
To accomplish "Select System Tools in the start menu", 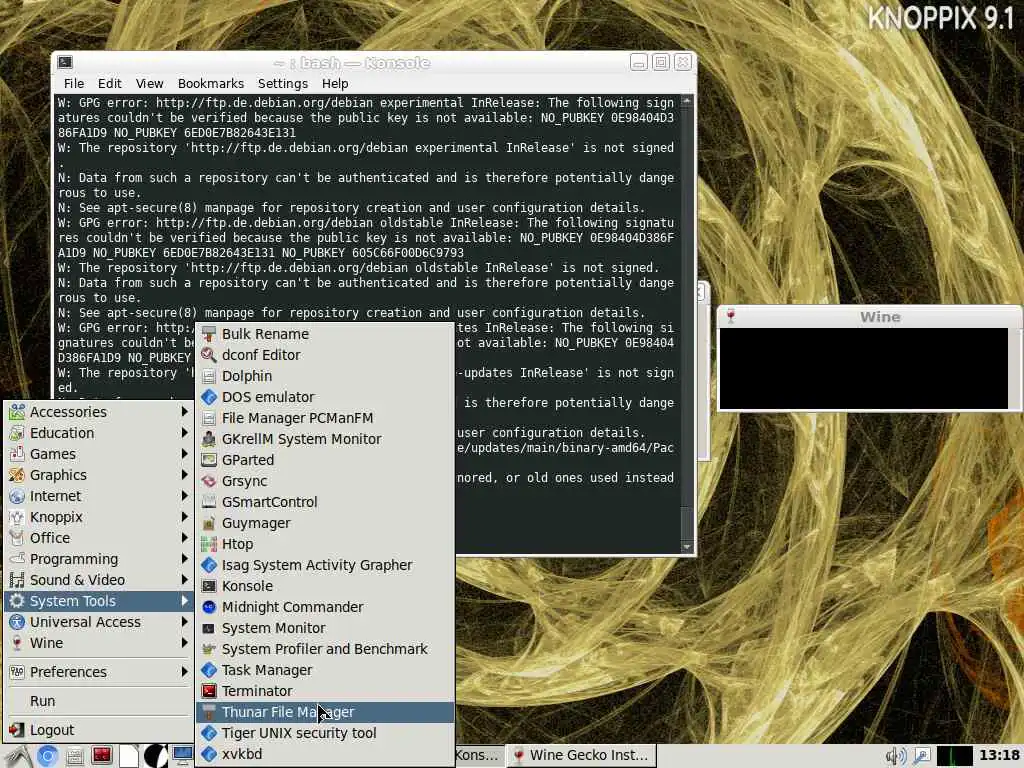I will coord(99,601).
